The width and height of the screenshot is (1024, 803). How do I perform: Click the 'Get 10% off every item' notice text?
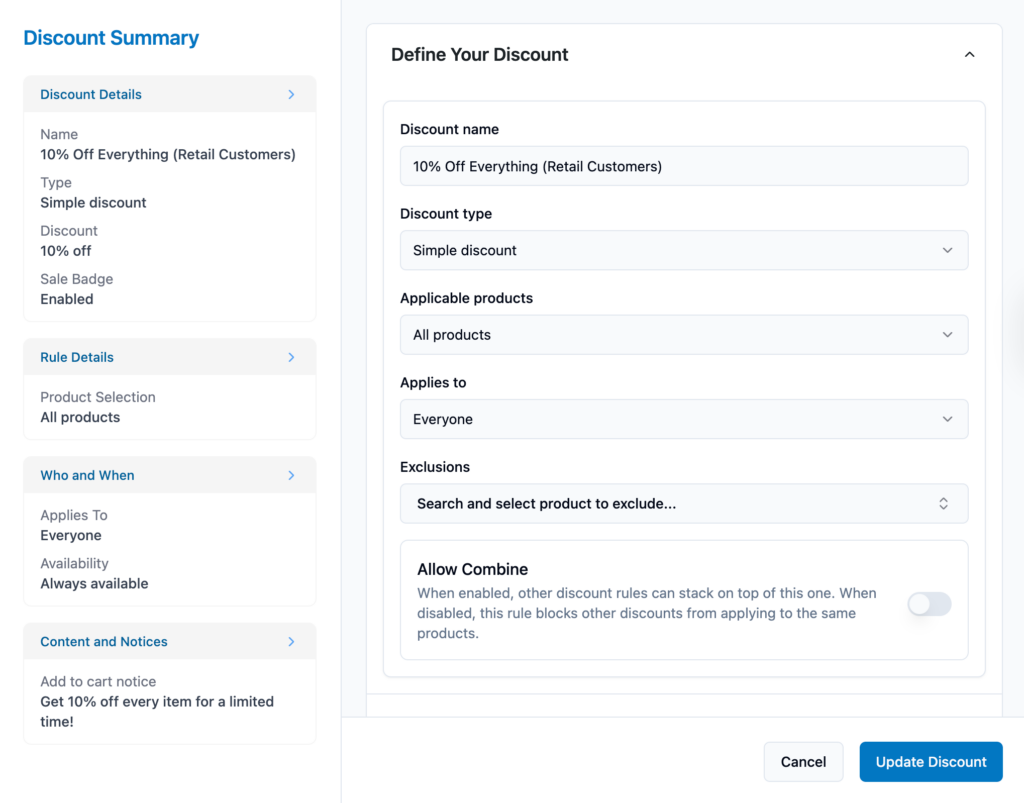[157, 712]
